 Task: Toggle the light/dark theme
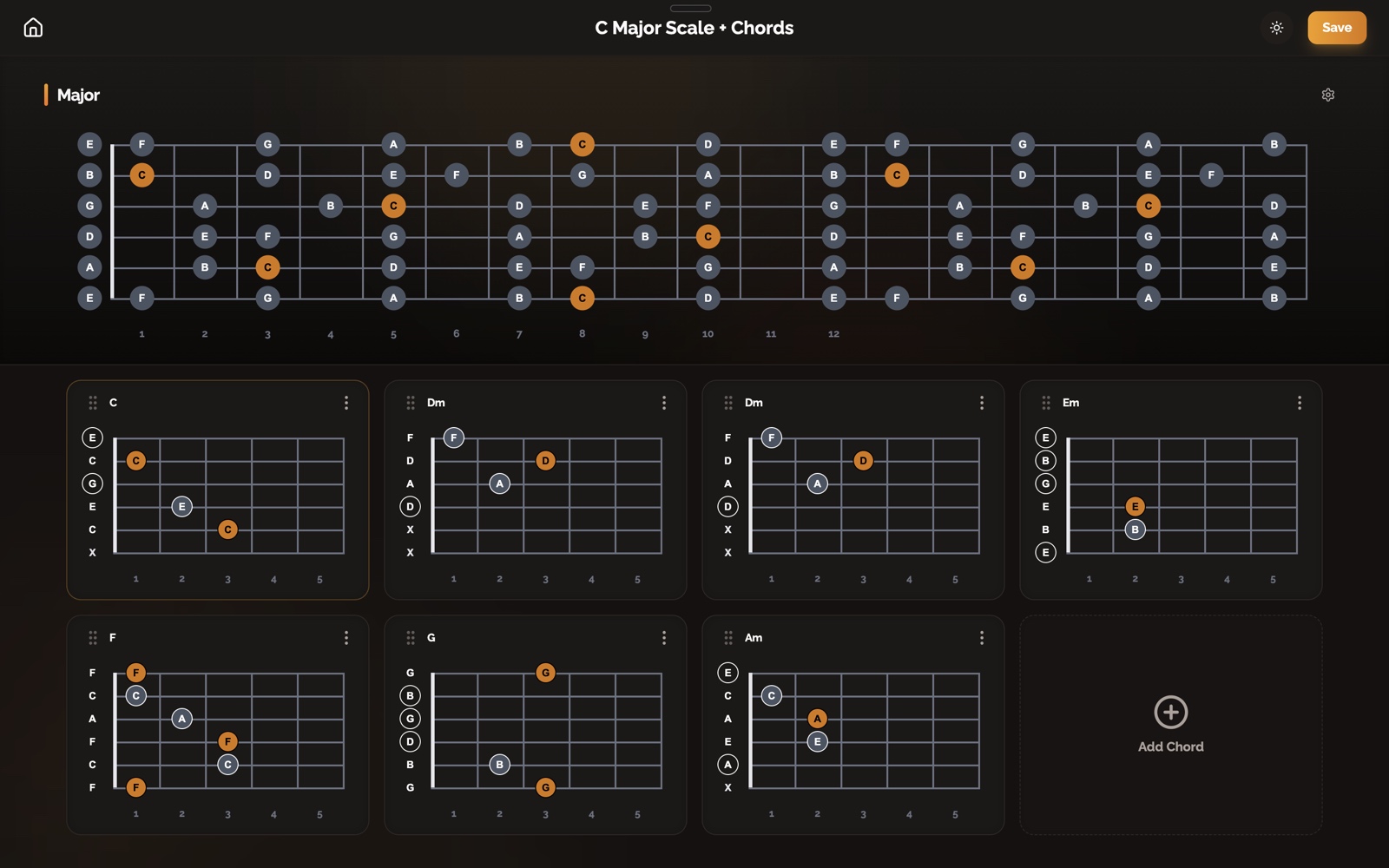pos(1276,28)
